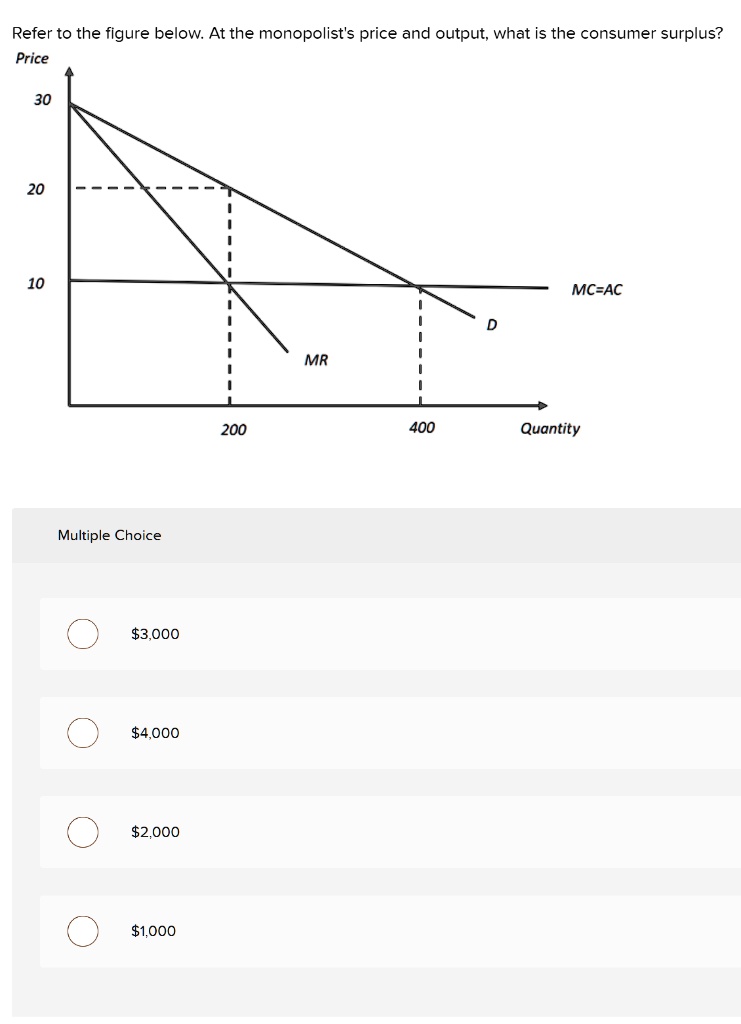Screen dimensions: 741x1024
Task: Select the $1,000 radio button
Action: (82, 931)
